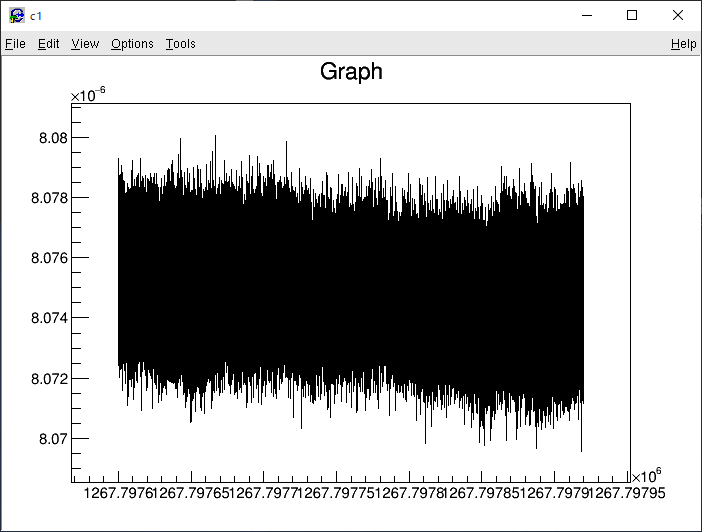
Task: Click the ROOT application icon in title bar
Action: 16,15
